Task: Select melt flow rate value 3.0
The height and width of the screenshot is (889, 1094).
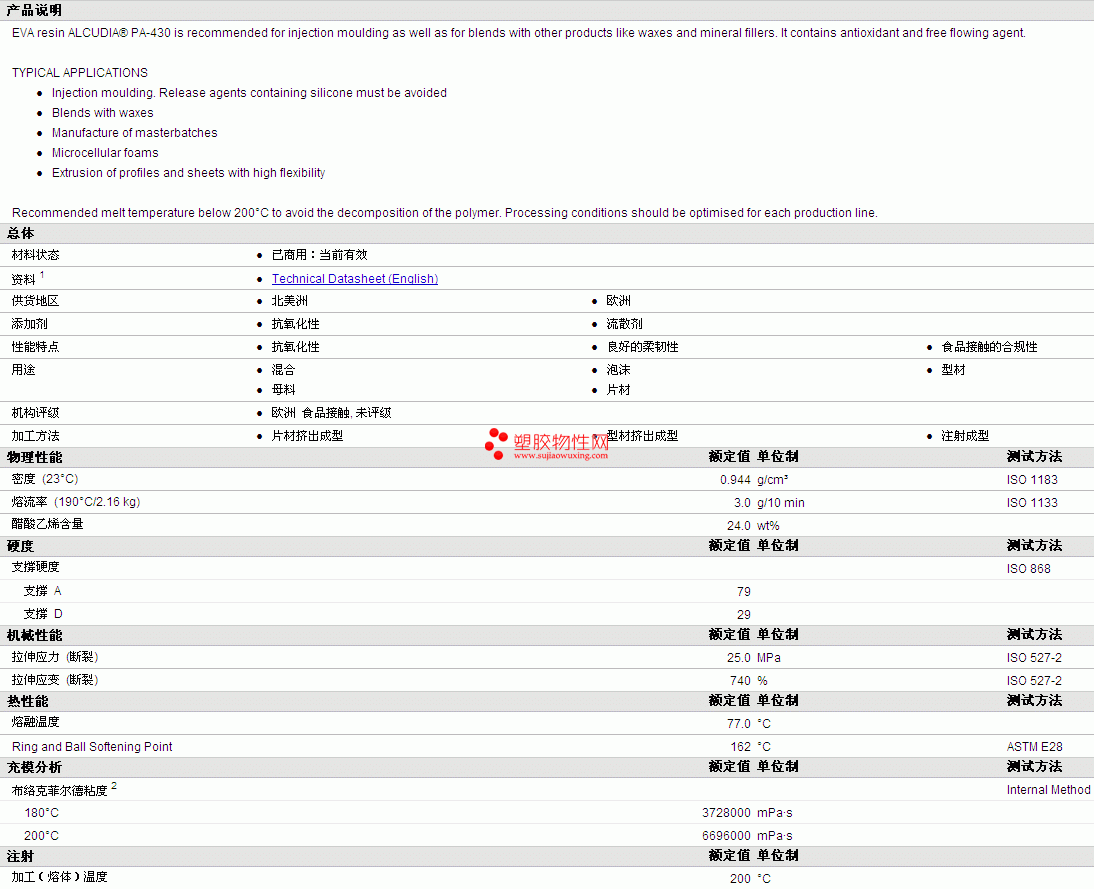Action: (x=742, y=502)
